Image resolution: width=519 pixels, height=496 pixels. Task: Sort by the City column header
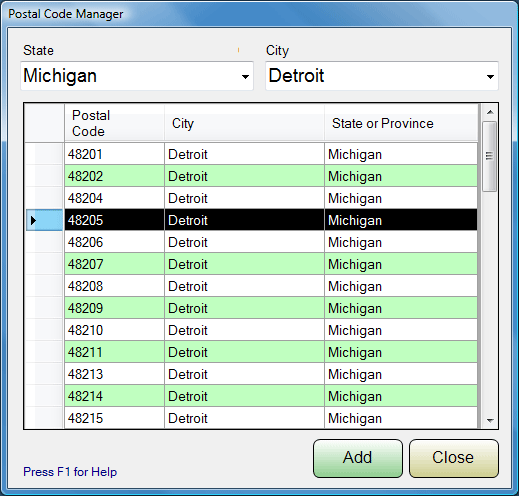click(x=244, y=123)
